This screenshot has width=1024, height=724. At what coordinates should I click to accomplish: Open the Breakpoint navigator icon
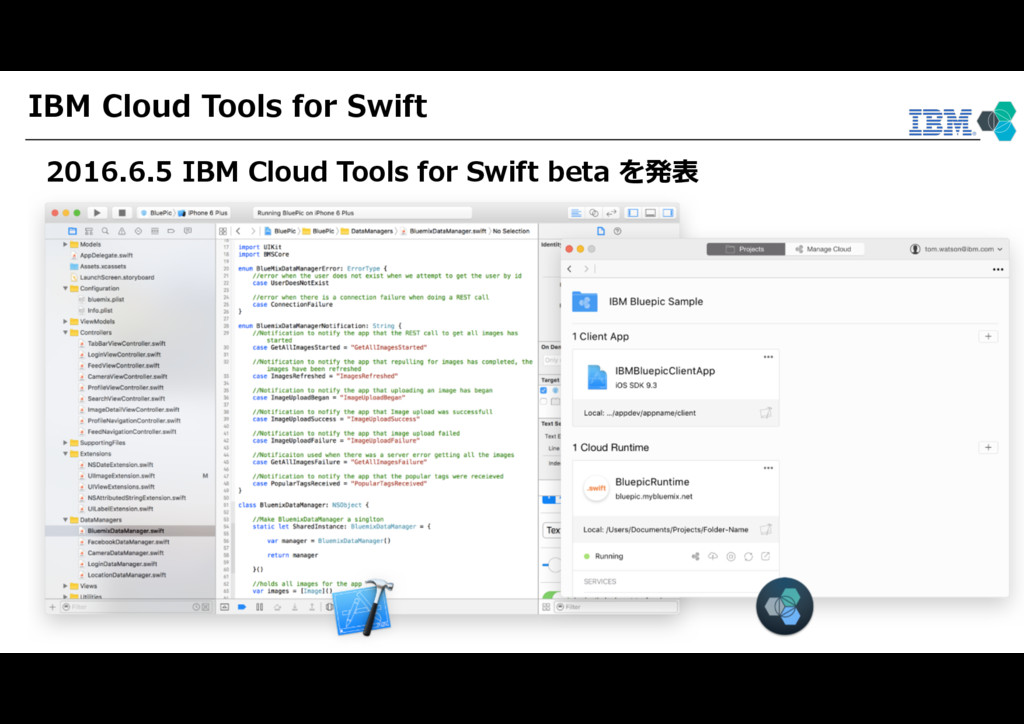point(171,231)
